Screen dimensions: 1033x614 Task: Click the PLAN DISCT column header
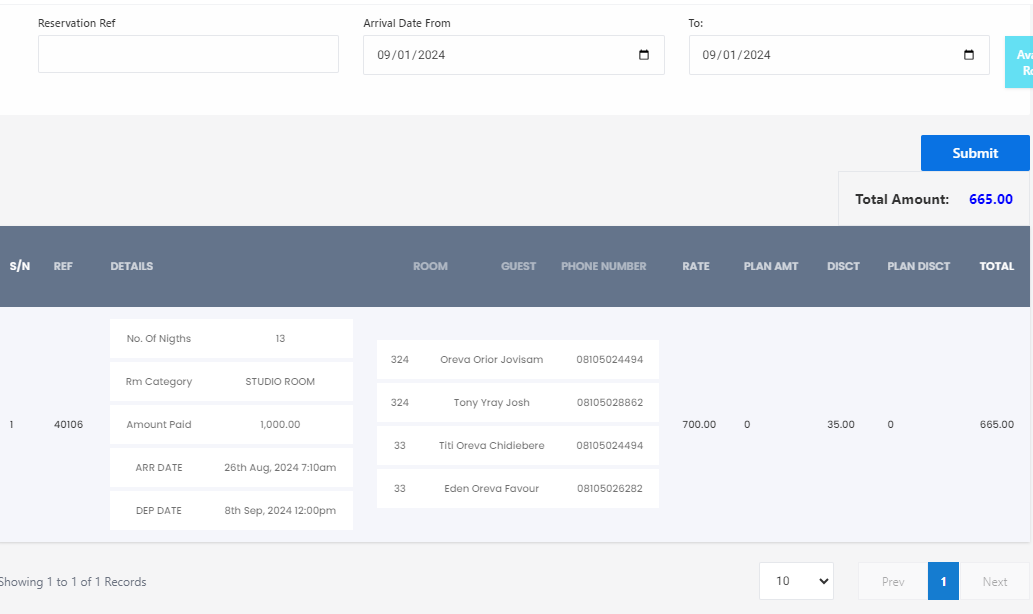point(918,266)
